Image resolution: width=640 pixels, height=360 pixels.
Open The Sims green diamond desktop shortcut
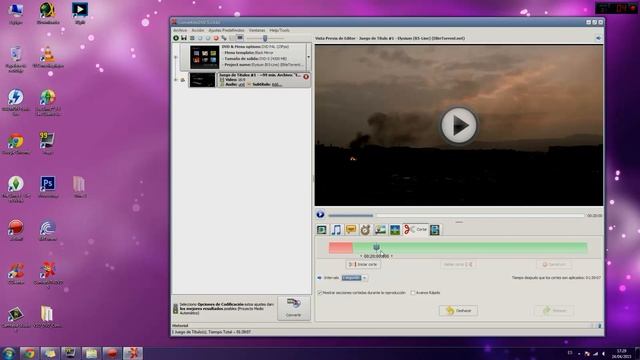click(16, 184)
